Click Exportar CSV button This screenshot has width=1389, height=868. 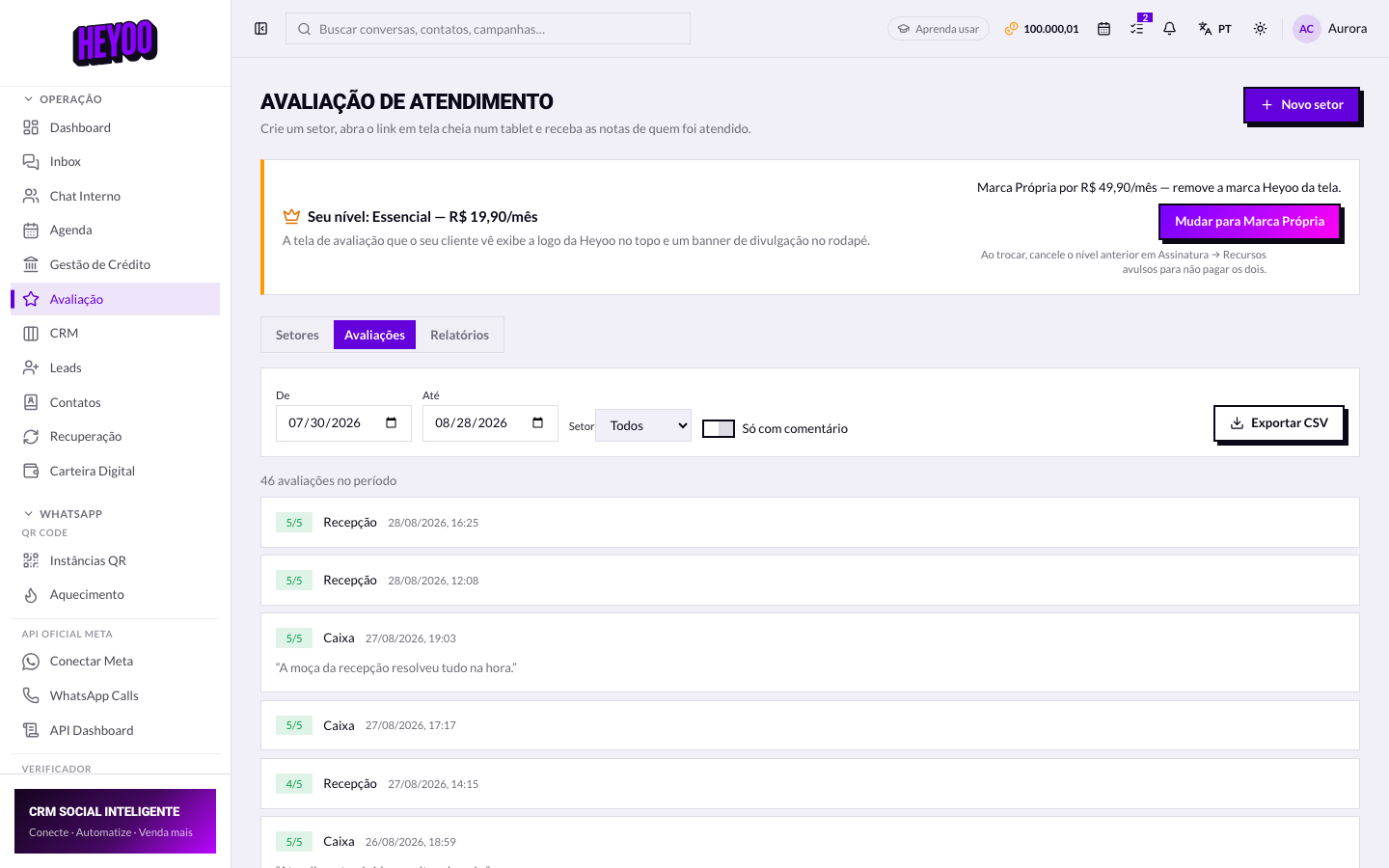[1279, 422]
